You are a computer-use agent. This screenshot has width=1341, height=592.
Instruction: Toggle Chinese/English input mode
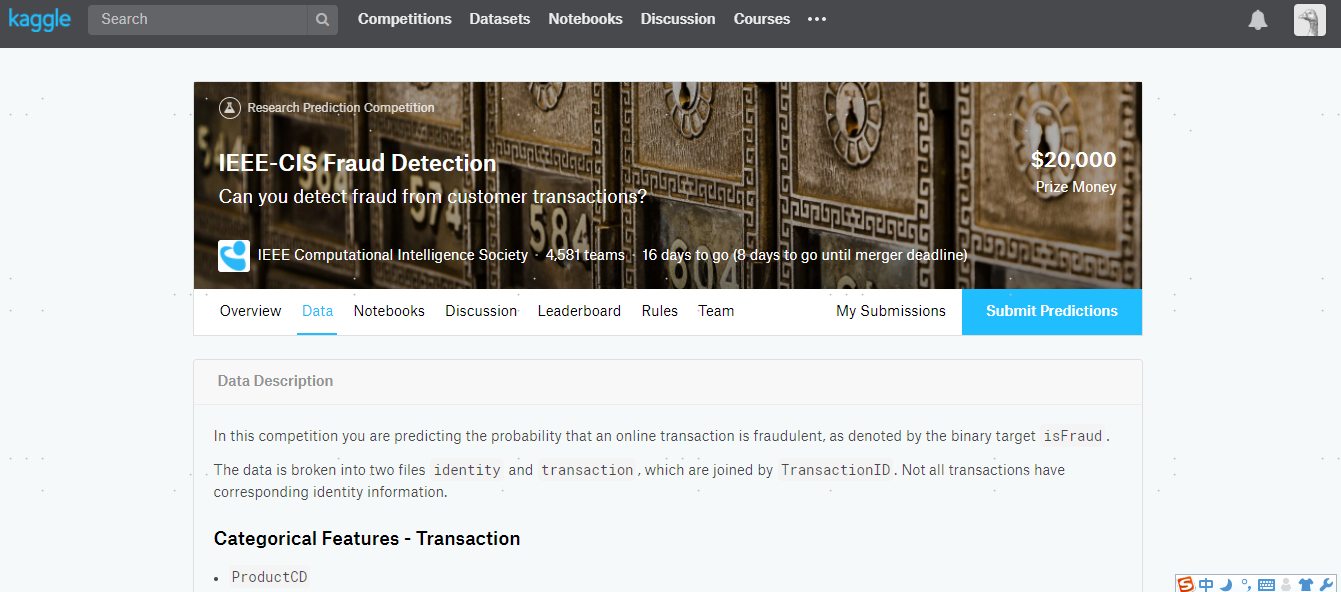pos(1206,583)
